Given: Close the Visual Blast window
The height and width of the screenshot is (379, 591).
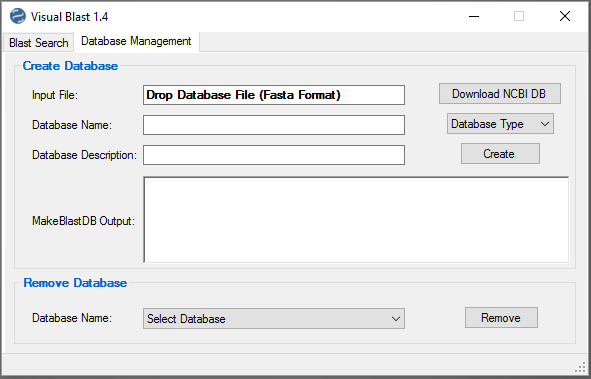Looking at the screenshot, I should pos(565,16).
